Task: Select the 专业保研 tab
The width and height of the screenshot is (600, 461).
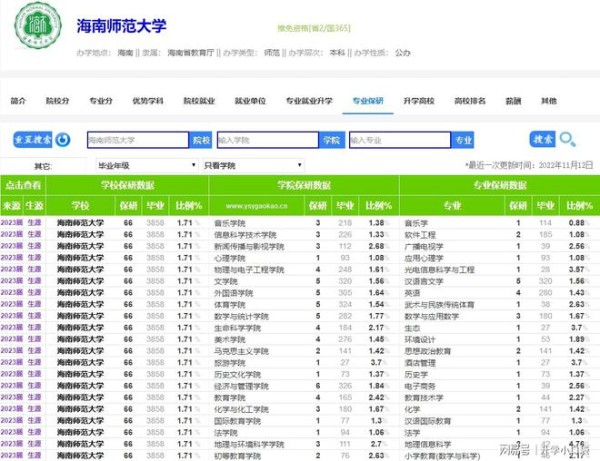Action: click(x=368, y=101)
